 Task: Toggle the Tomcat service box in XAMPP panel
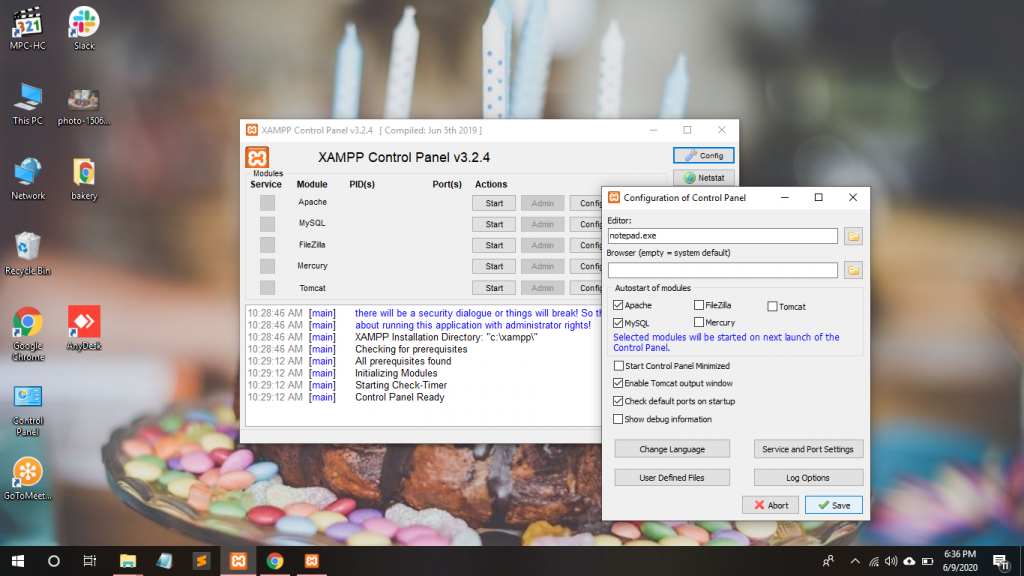267,287
